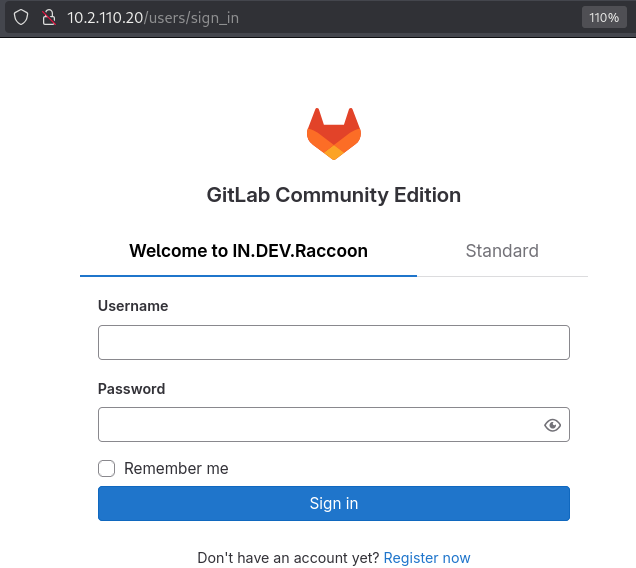Show password with the eye icon
This screenshot has width=636, height=568.
(x=552, y=425)
